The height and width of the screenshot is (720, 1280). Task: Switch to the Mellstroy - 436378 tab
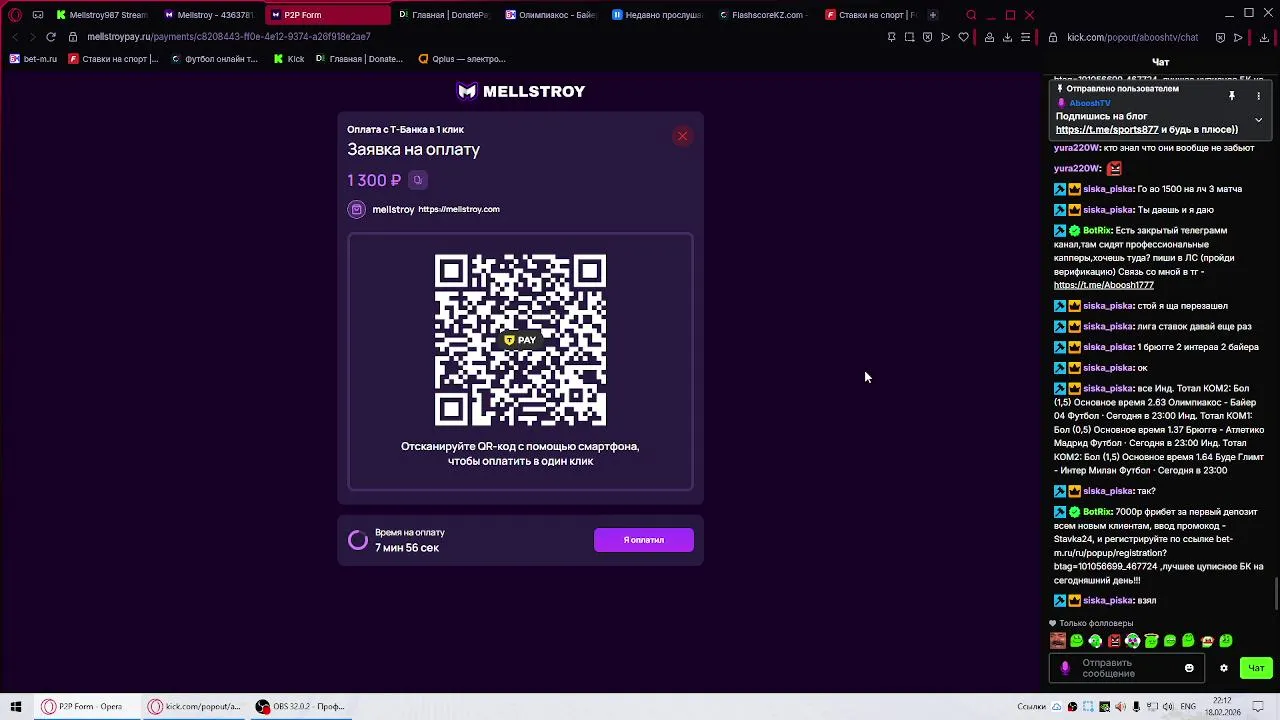(x=209, y=15)
